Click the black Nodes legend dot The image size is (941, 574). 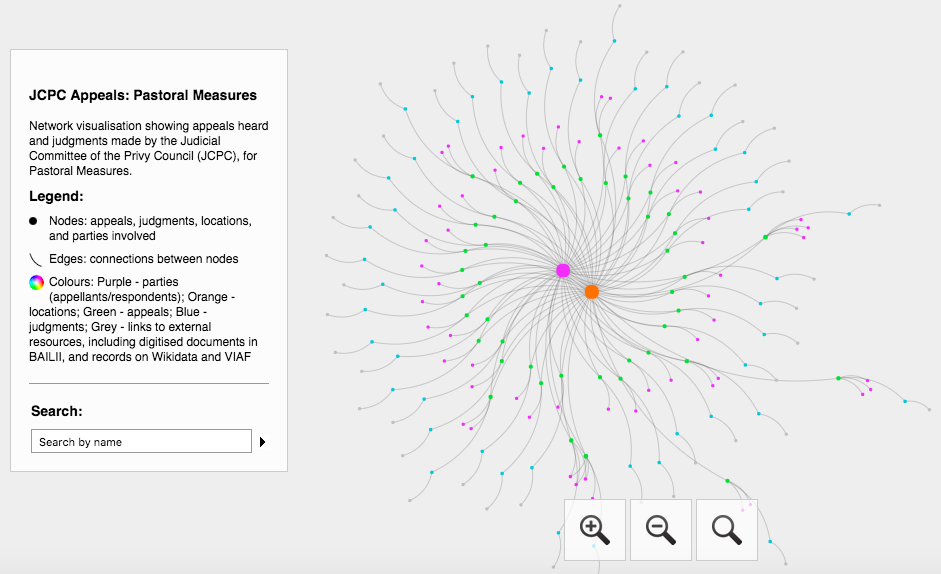pyautogui.click(x=33, y=220)
